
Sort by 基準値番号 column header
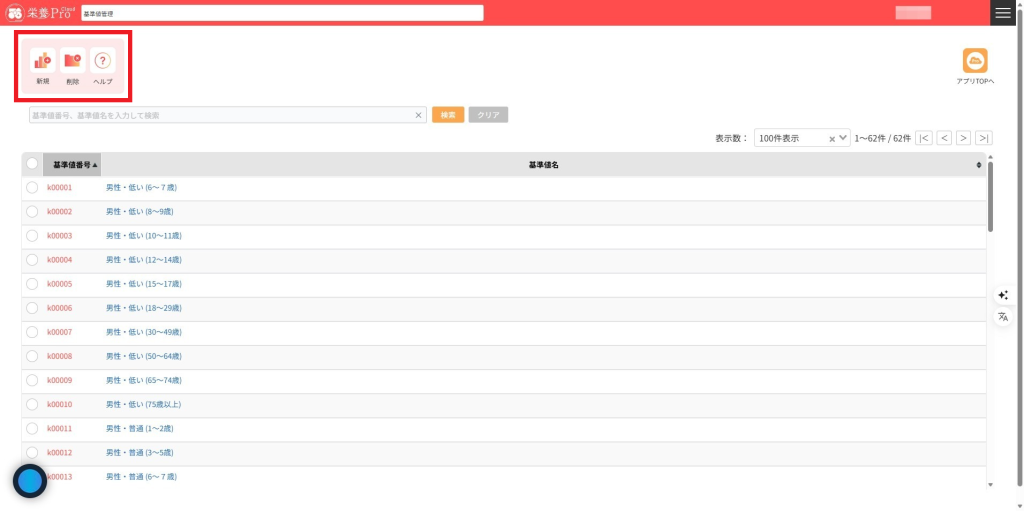pos(72,164)
